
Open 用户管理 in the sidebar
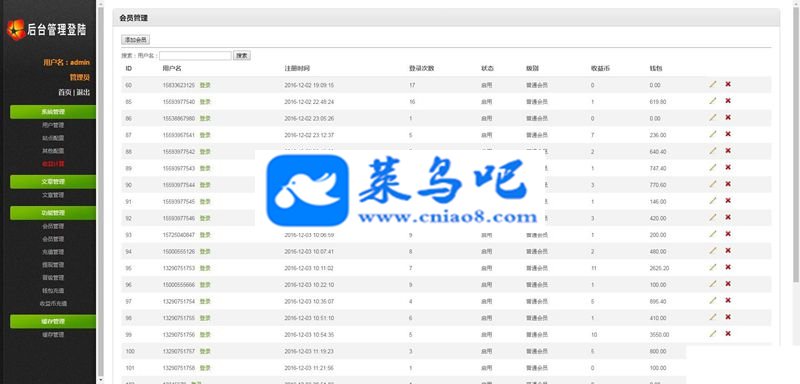click(53, 125)
